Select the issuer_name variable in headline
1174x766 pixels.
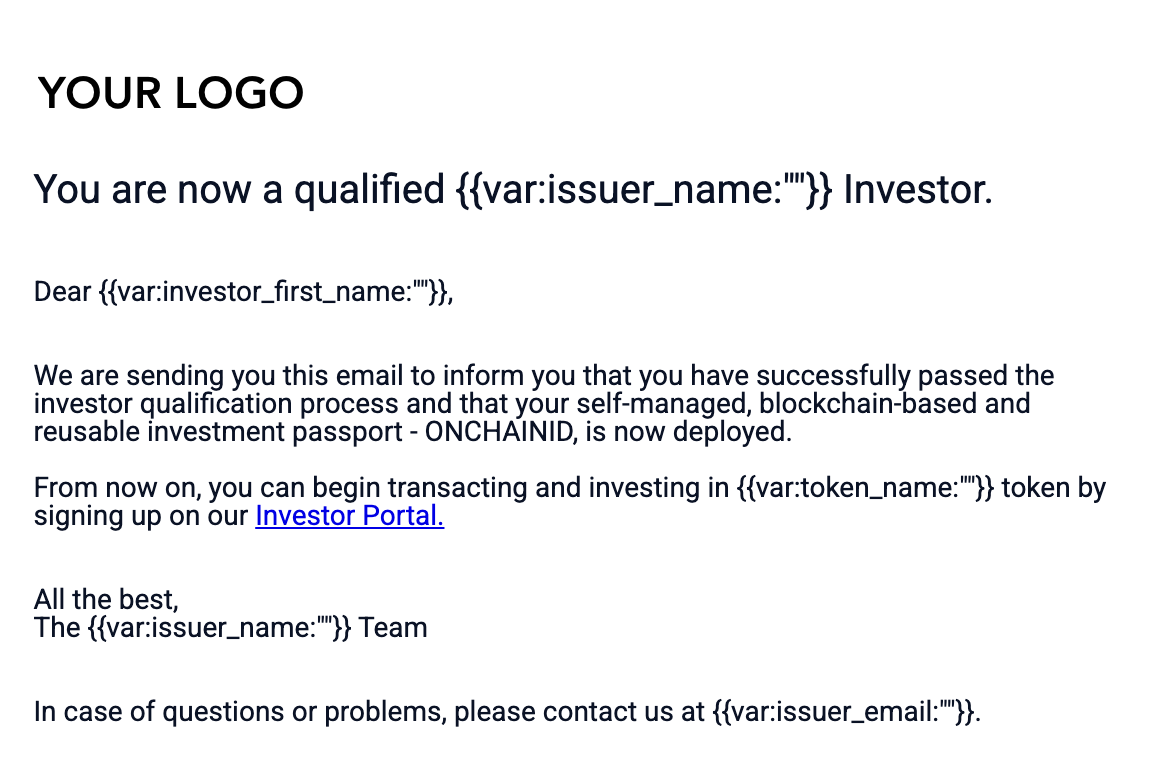(644, 189)
